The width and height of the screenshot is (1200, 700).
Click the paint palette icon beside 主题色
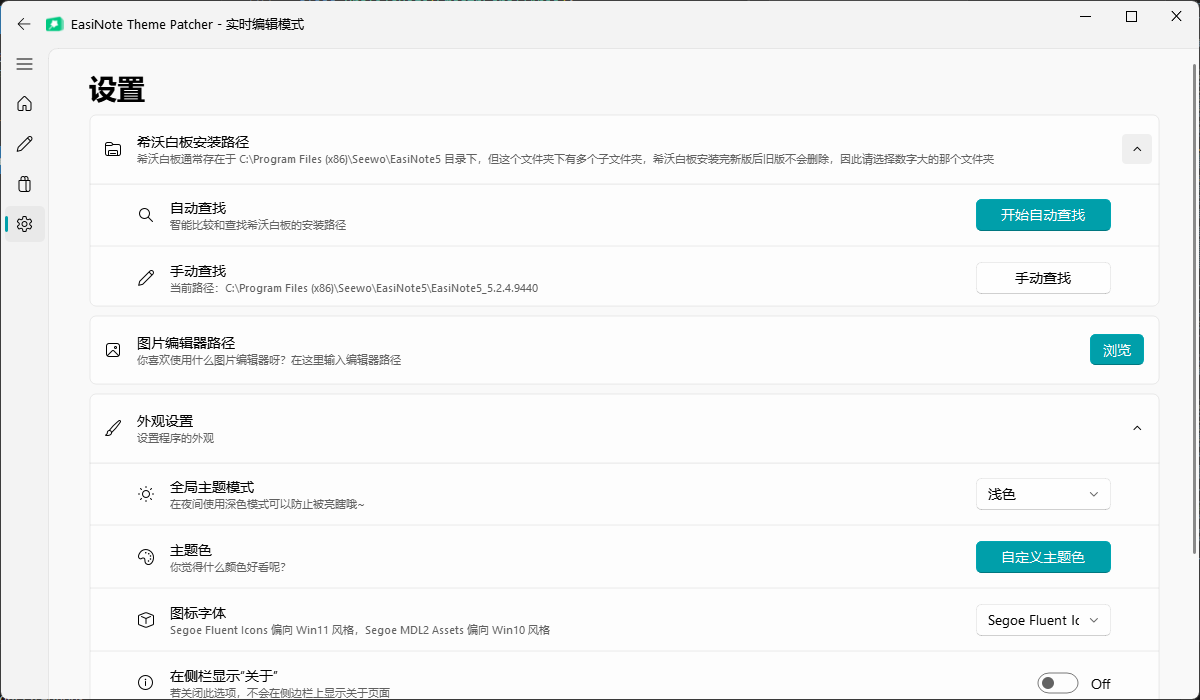tap(146, 557)
